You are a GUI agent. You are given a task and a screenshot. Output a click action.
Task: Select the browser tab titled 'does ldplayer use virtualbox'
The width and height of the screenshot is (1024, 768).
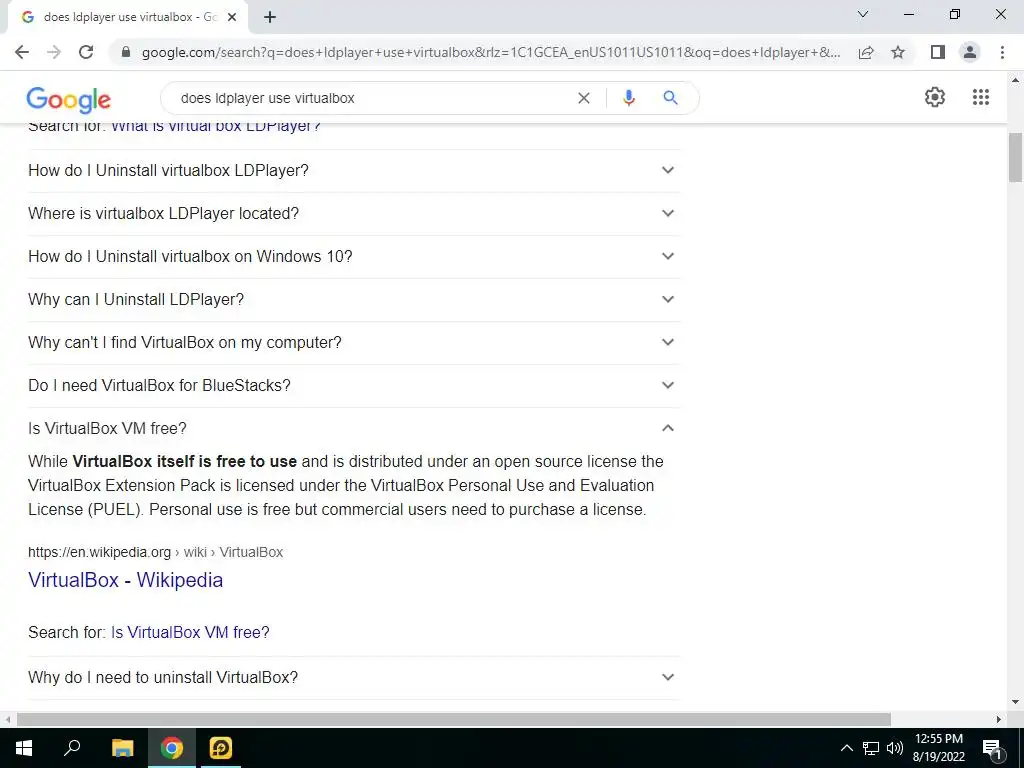click(127, 18)
